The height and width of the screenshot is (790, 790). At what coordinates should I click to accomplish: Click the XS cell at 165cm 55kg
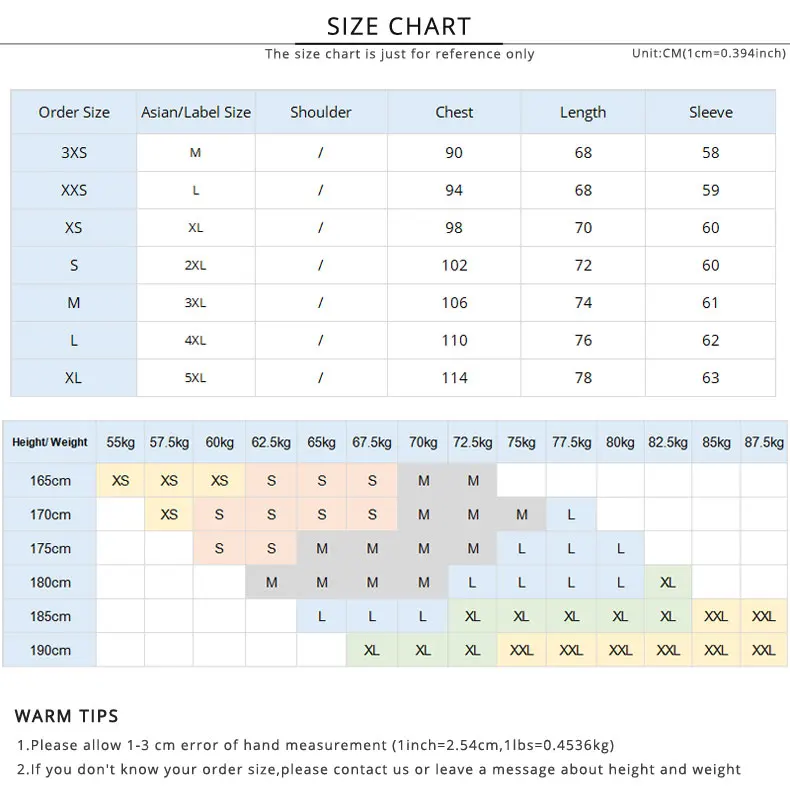tap(120, 481)
